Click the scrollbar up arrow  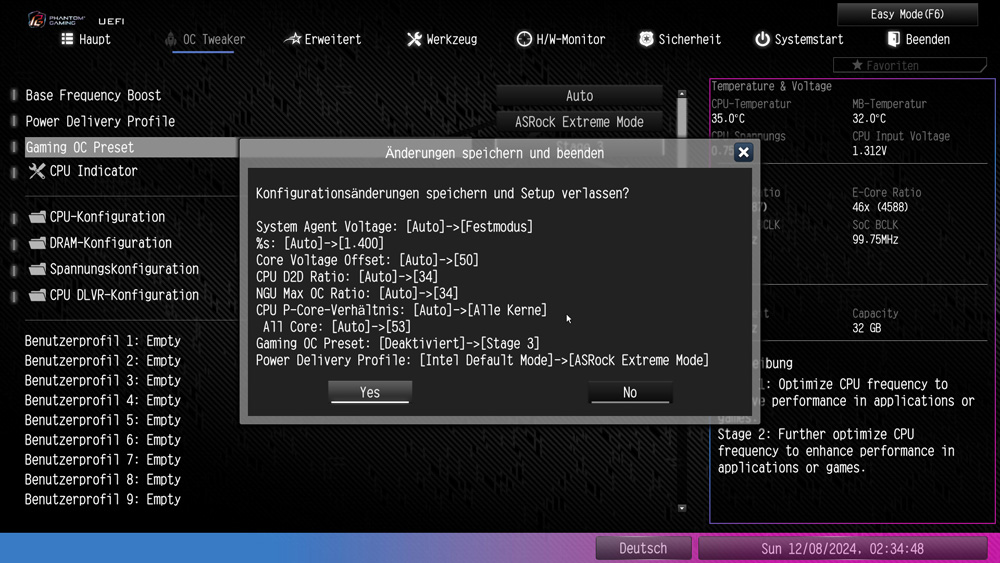(682, 94)
